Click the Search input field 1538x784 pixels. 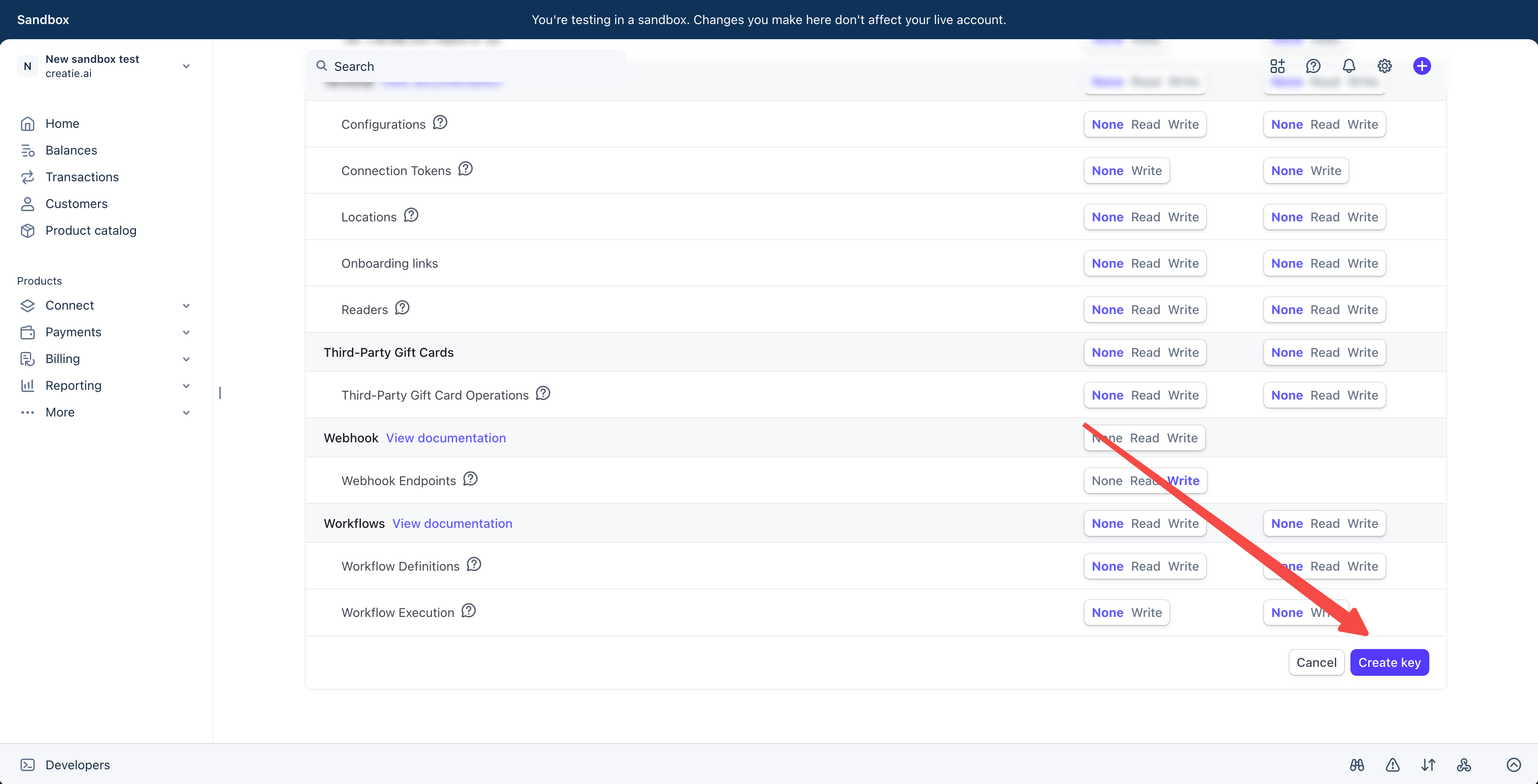466,66
